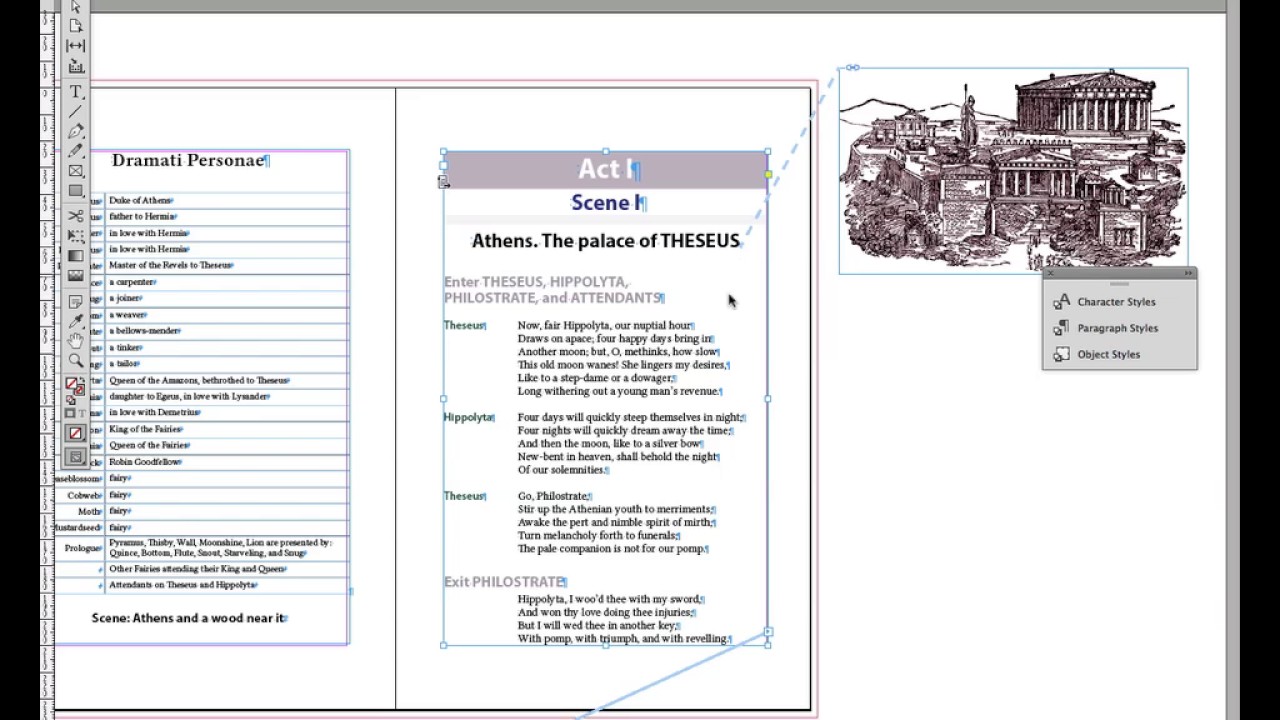
Task: Click 'Athens. The palace of THESEUS' line
Action: [x=606, y=241]
